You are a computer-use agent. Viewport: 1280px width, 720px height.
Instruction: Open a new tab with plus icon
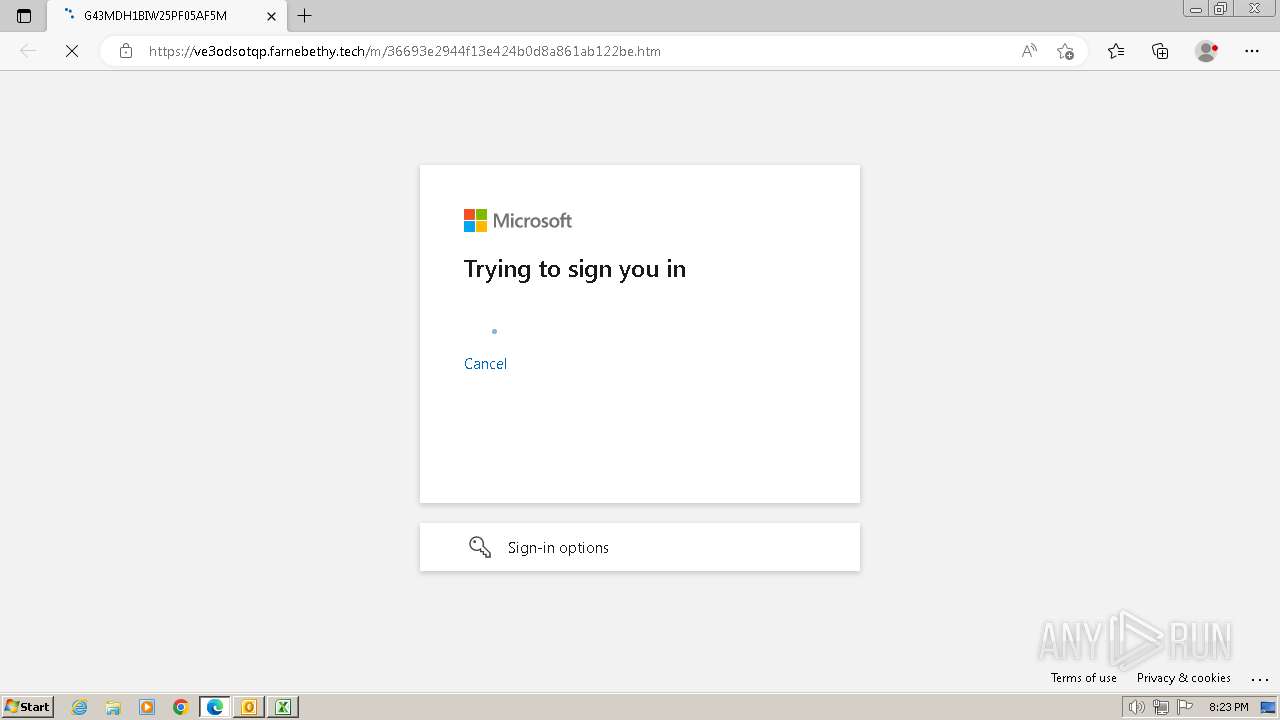click(305, 16)
